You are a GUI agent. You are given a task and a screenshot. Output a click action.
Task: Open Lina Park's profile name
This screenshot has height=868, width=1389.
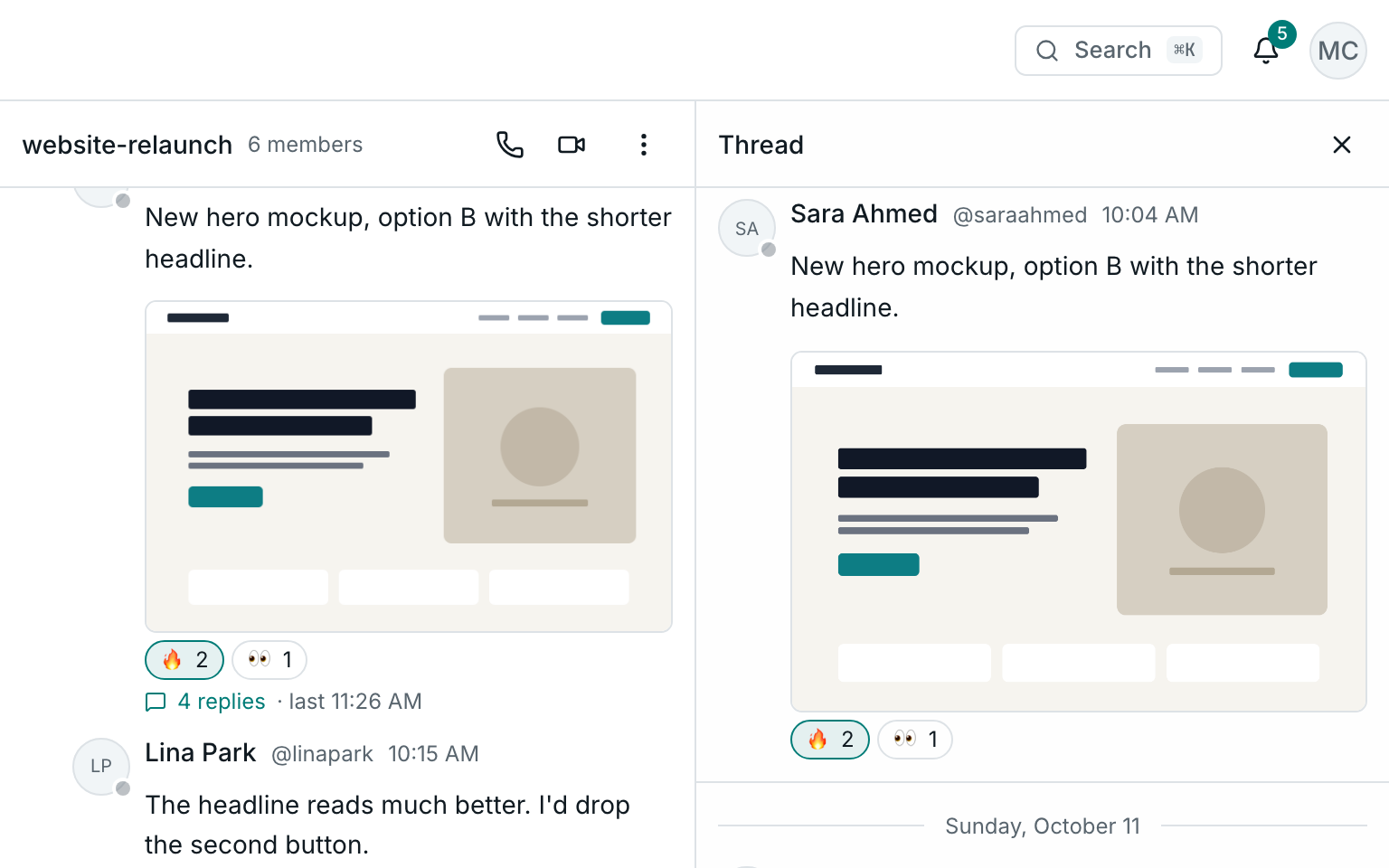[201, 753]
